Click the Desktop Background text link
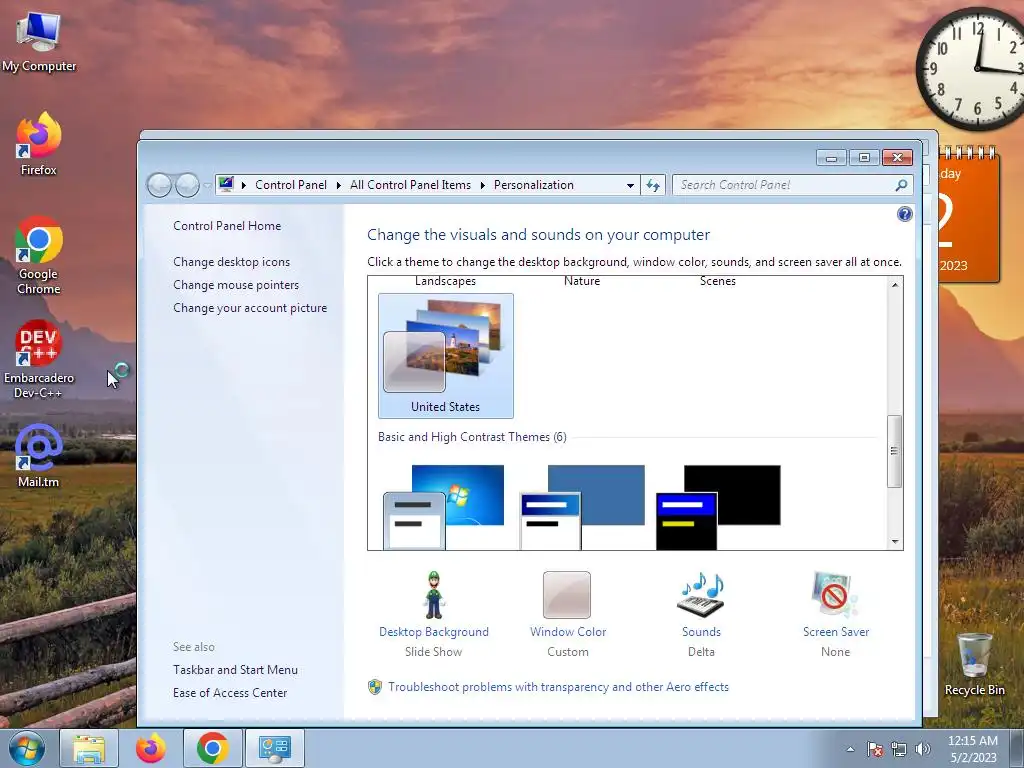 click(434, 632)
